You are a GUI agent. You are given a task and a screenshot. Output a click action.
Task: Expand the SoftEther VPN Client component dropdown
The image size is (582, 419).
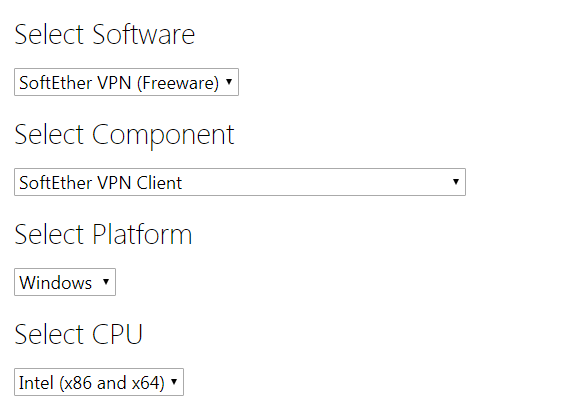click(240, 182)
